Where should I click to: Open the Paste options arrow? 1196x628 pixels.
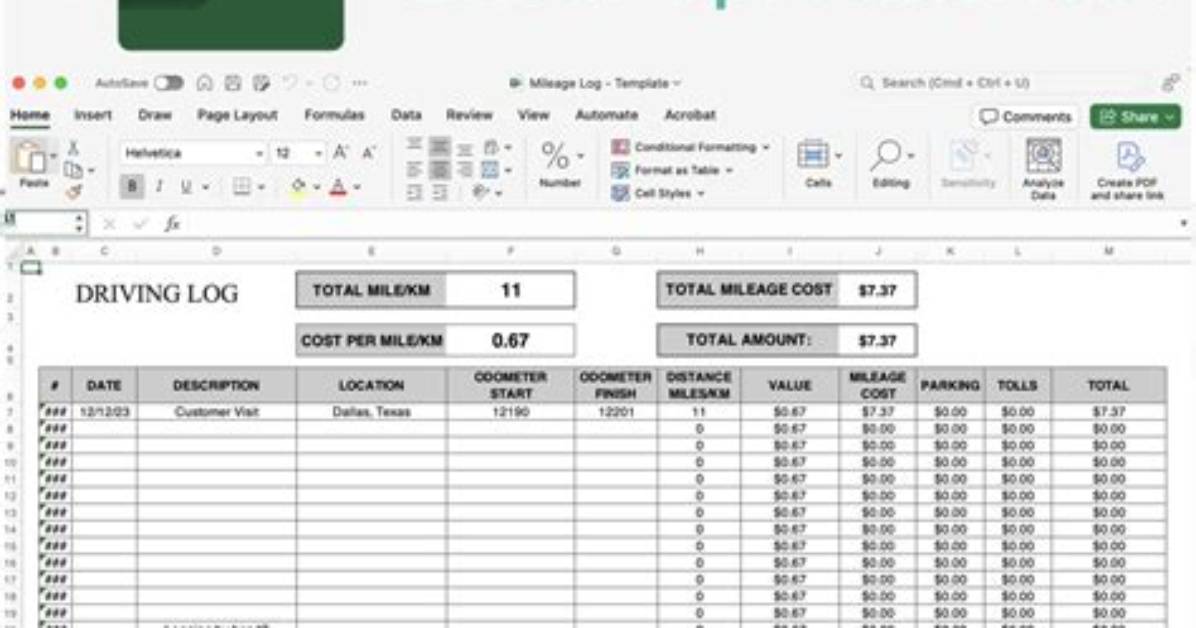(x=53, y=156)
